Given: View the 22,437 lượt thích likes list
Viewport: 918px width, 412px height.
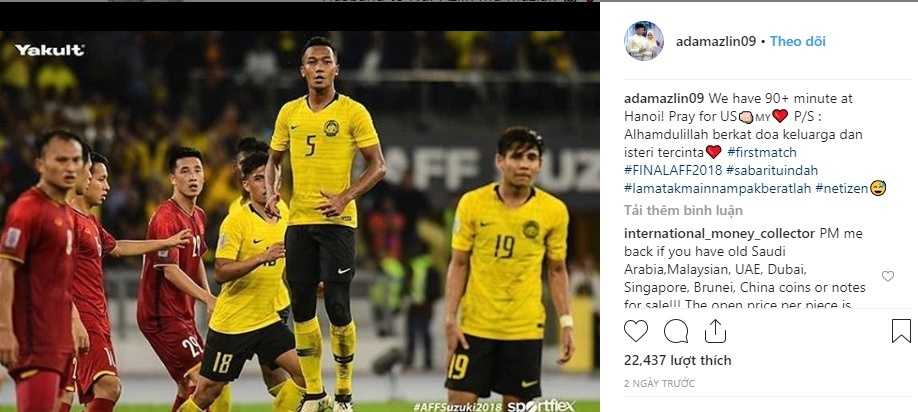Looking at the screenshot, I should point(677,360).
